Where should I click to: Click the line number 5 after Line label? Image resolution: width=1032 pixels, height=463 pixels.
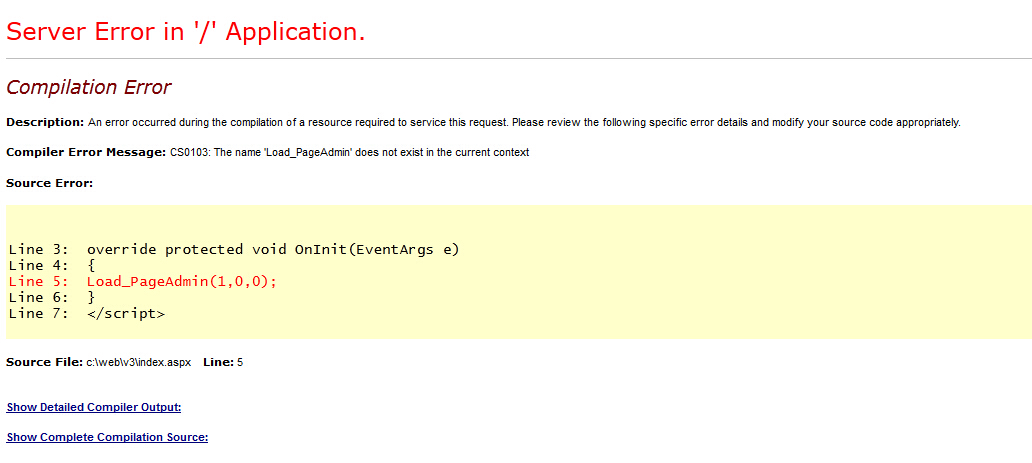[x=240, y=361]
